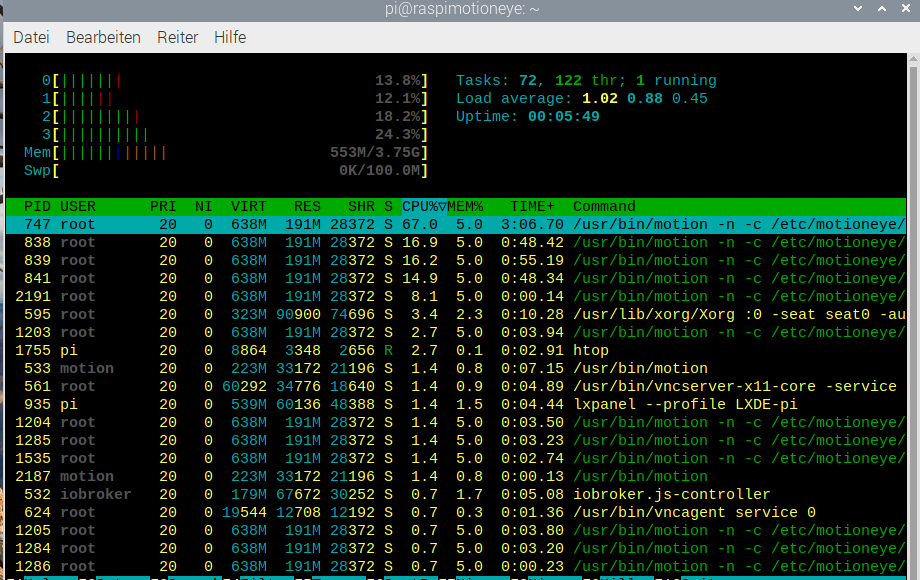Sort by the RES column header
920x580 pixels.
tap(307, 206)
